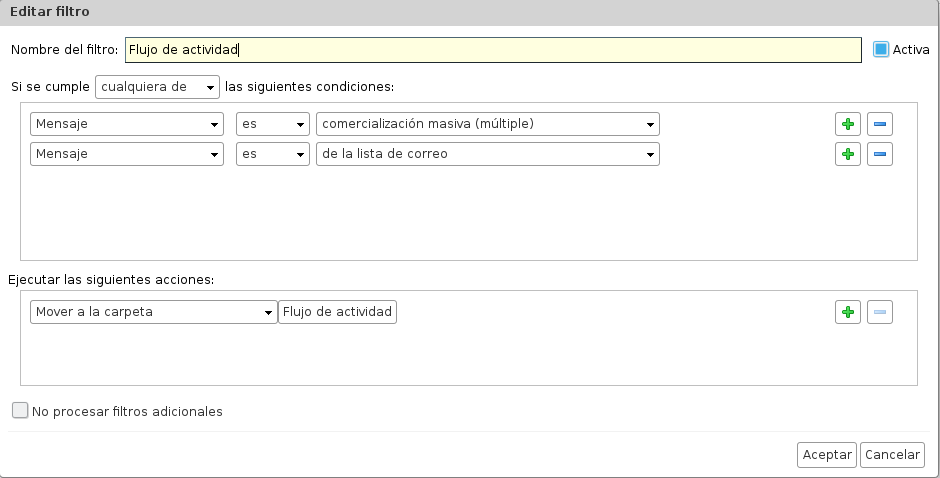Screen dimensions: 940x478
Task: Open second condition's Mensaje field dropdown
Action: pyautogui.click(x=126, y=154)
